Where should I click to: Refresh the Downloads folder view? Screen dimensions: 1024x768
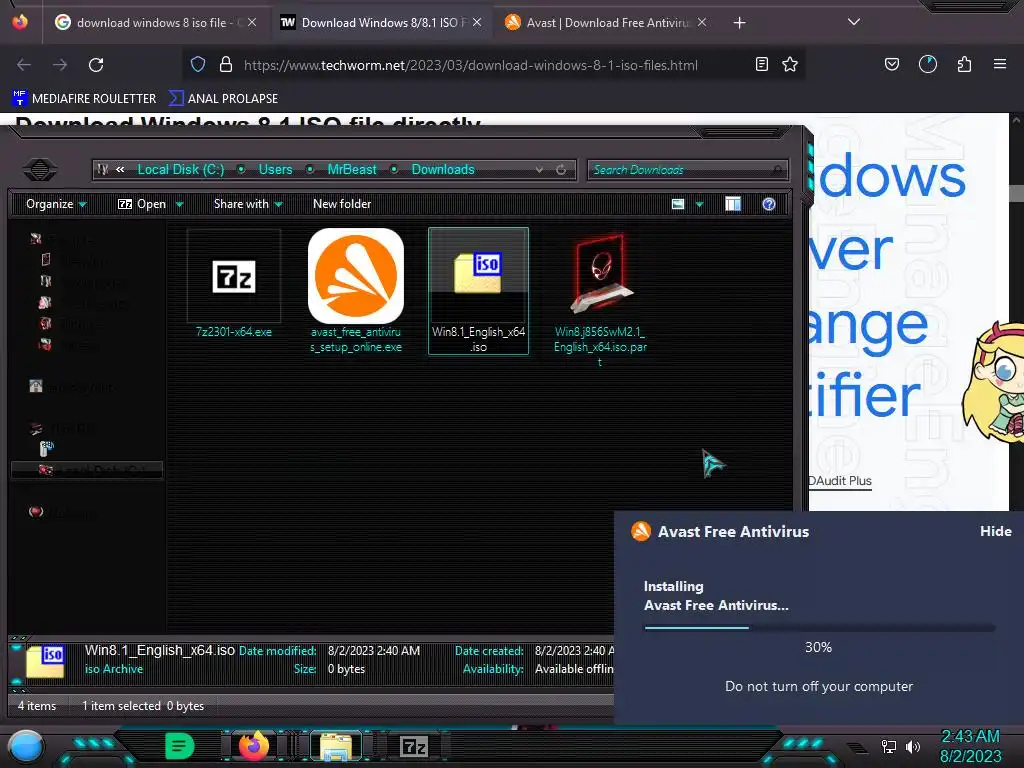point(561,170)
